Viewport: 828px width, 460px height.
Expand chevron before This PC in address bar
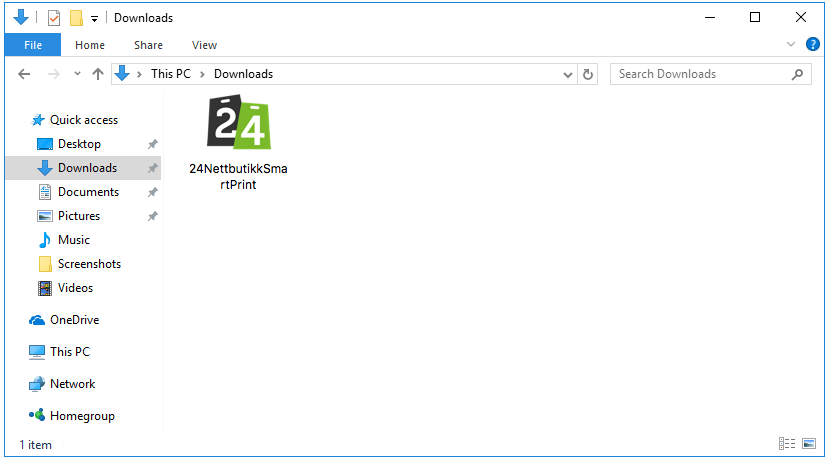[139, 74]
